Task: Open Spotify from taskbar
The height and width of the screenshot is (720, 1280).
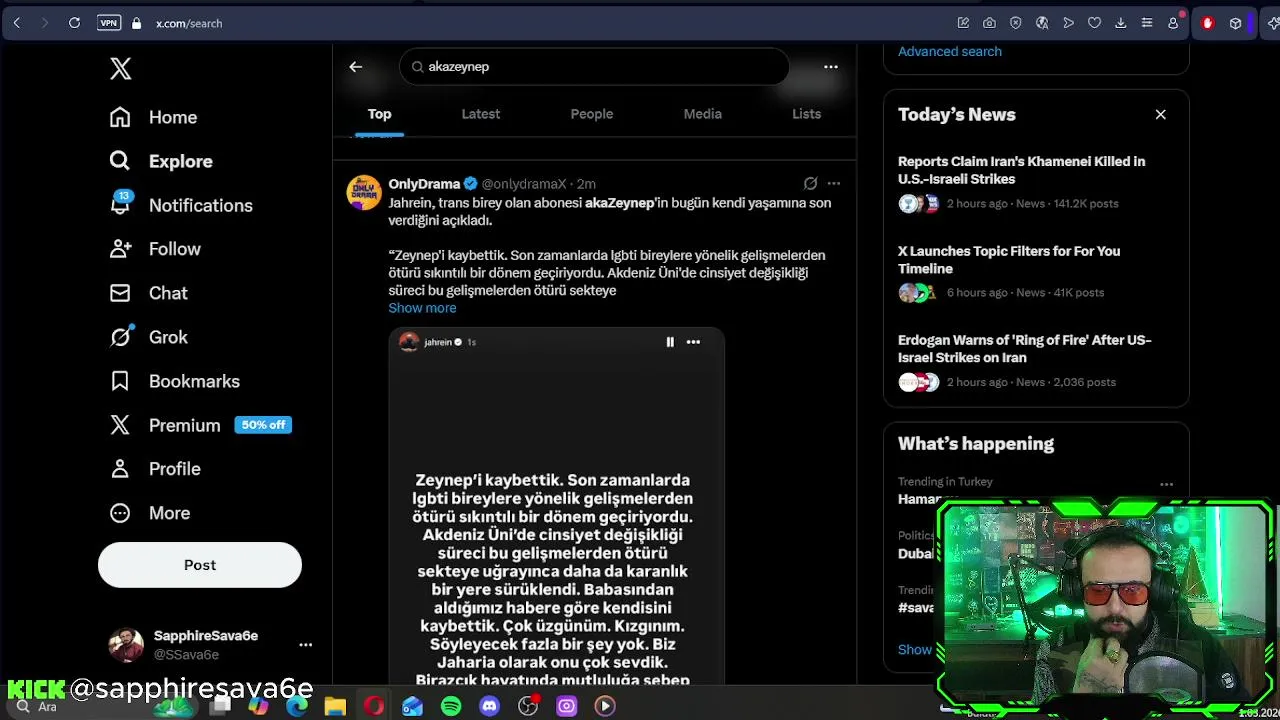Action: pyautogui.click(x=451, y=706)
